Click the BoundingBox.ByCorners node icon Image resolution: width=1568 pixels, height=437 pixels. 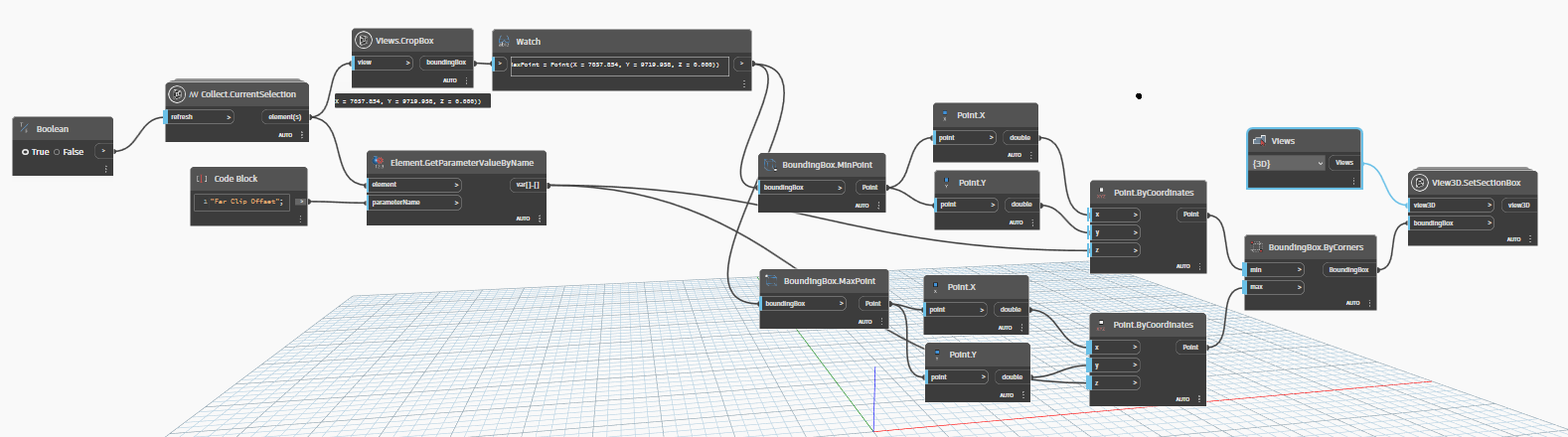pyautogui.click(x=1257, y=246)
